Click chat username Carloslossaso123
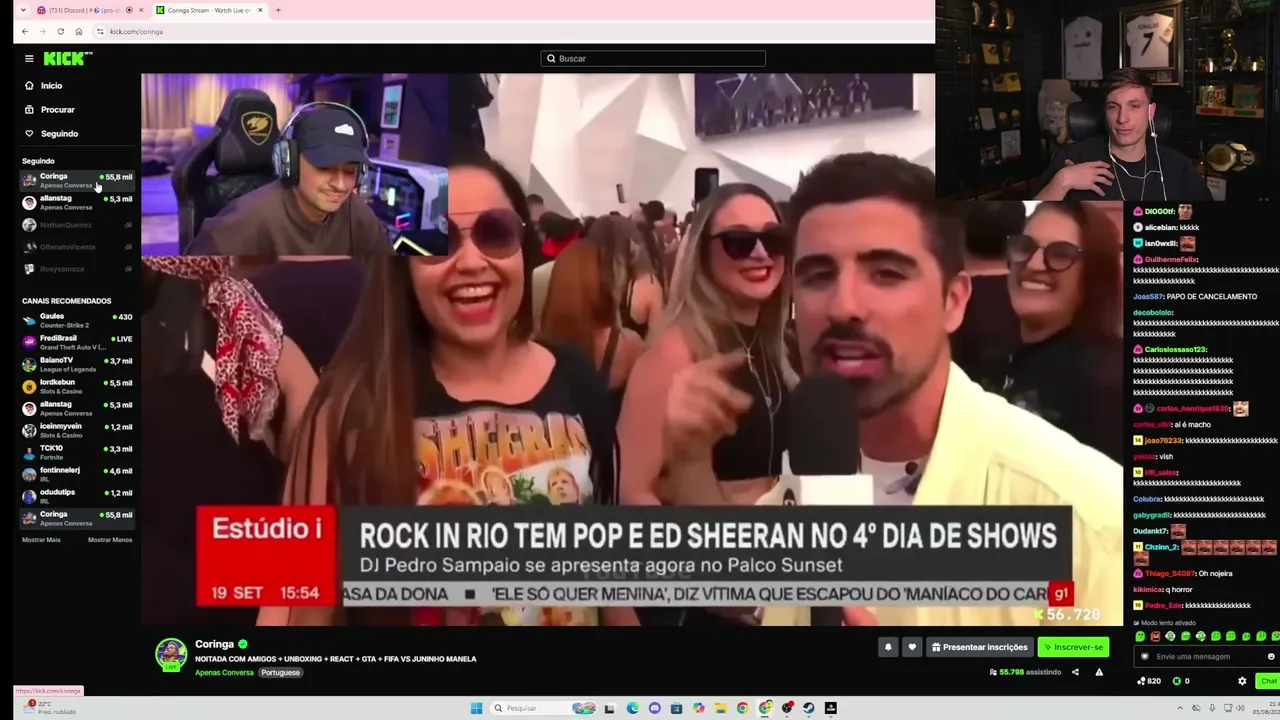 (x=1175, y=349)
